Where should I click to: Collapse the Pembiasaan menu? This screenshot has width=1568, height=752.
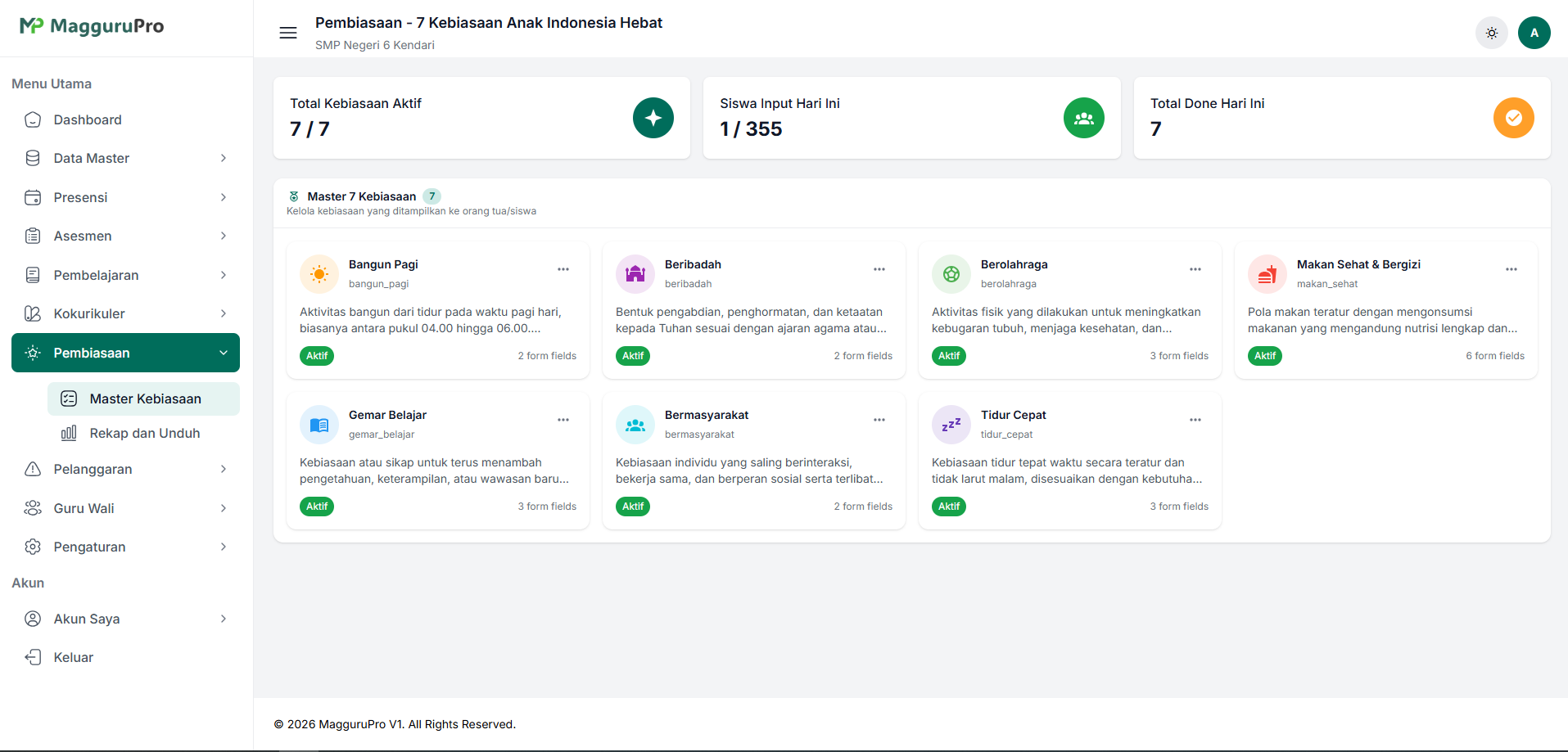126,353
